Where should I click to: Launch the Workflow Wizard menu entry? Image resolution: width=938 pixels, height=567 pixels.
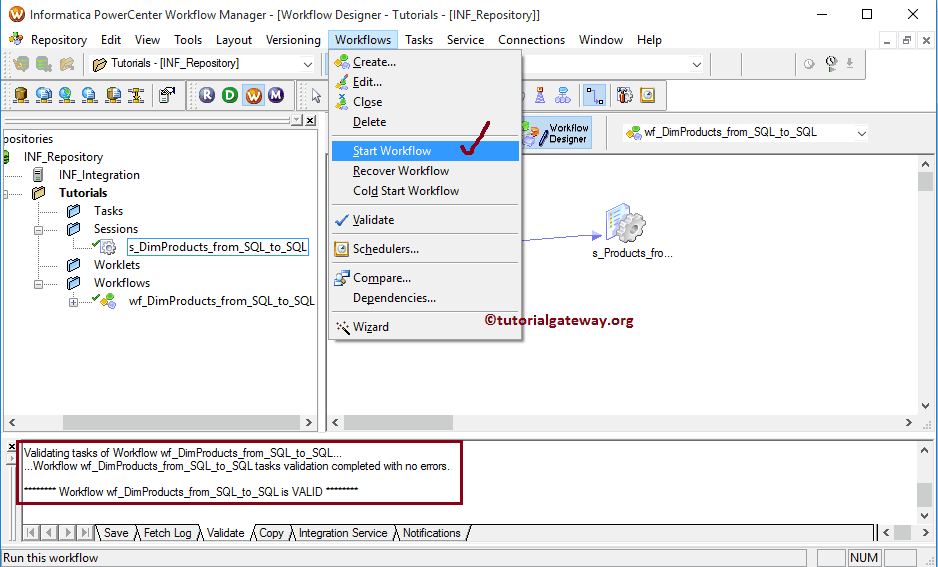click(x=425, y=327)
